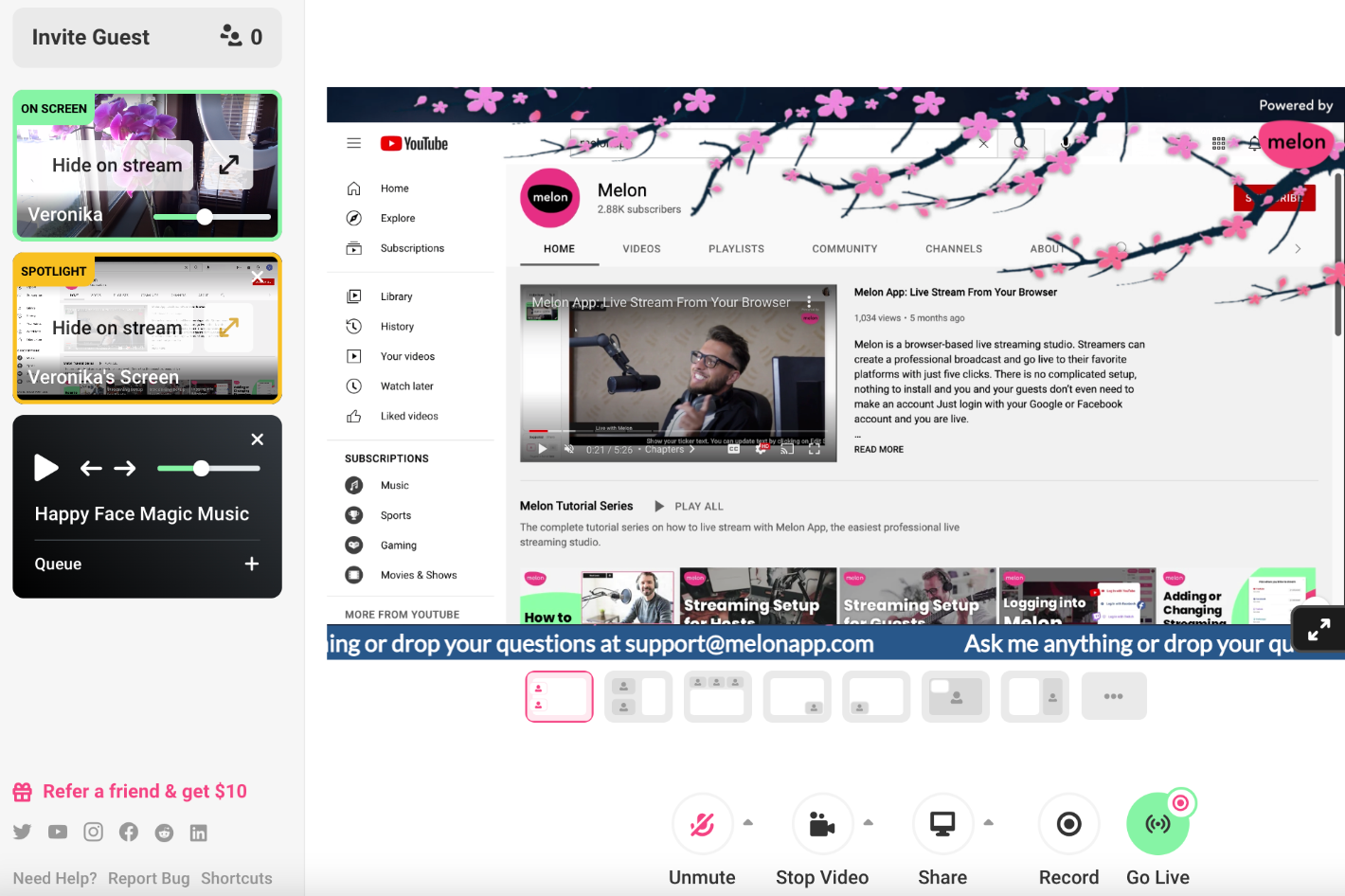
Task: Toggle fullscreen on the stream preview
Action: point(1319,630)
